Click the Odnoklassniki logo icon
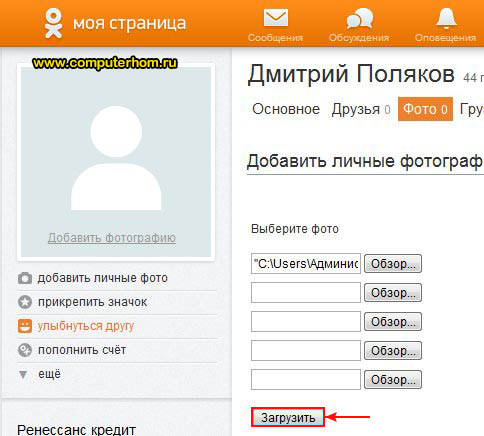 (x=53, y=23)
